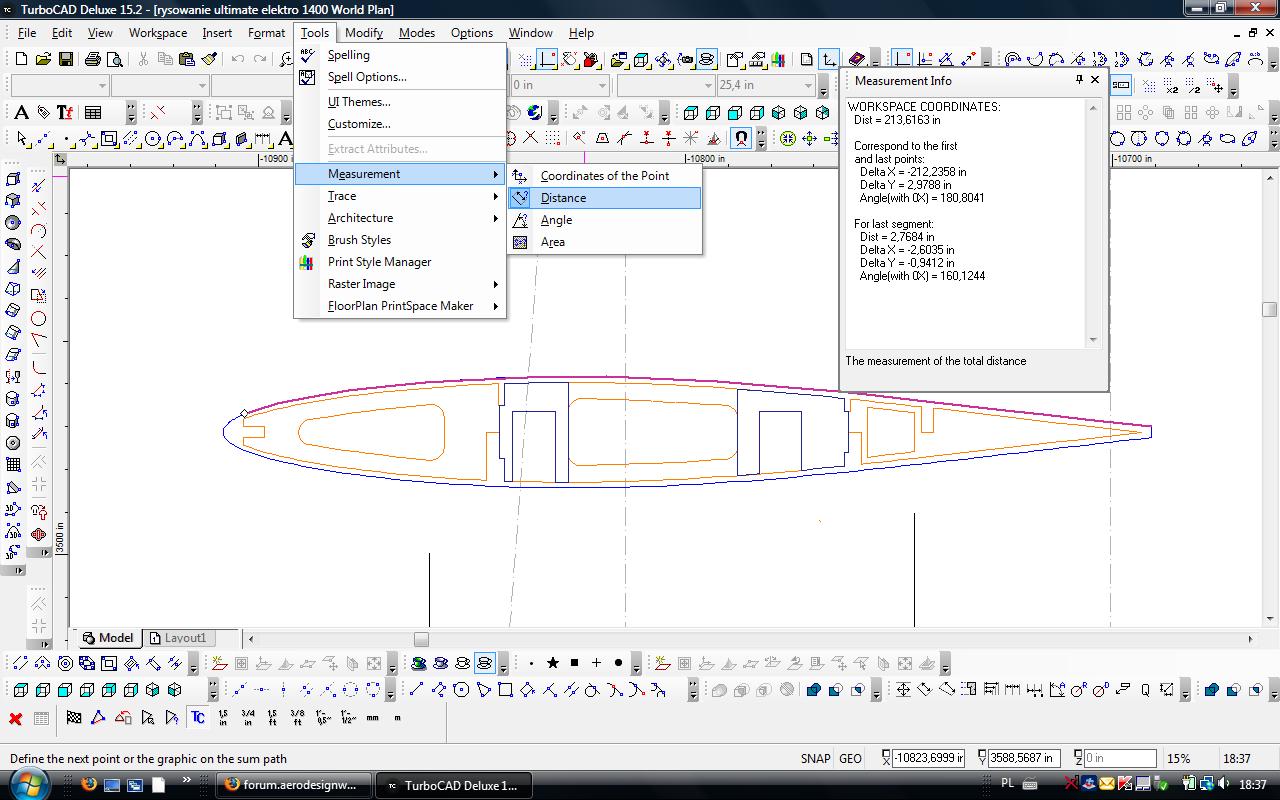Toggle GEO mode in status bar
The image size is (1280, 800).
pyautogui.click(x=850, y=758)
